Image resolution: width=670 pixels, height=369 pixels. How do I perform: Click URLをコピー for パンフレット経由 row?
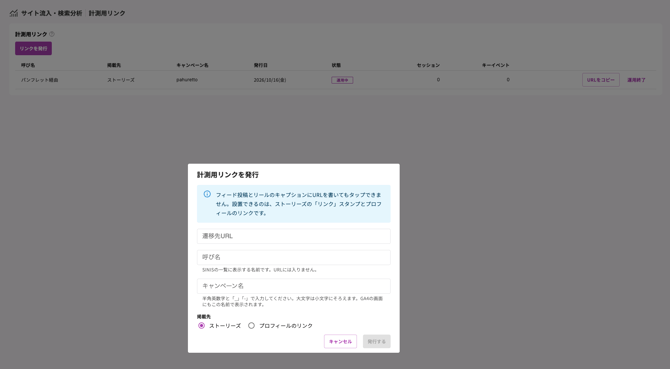click(600, 80)
